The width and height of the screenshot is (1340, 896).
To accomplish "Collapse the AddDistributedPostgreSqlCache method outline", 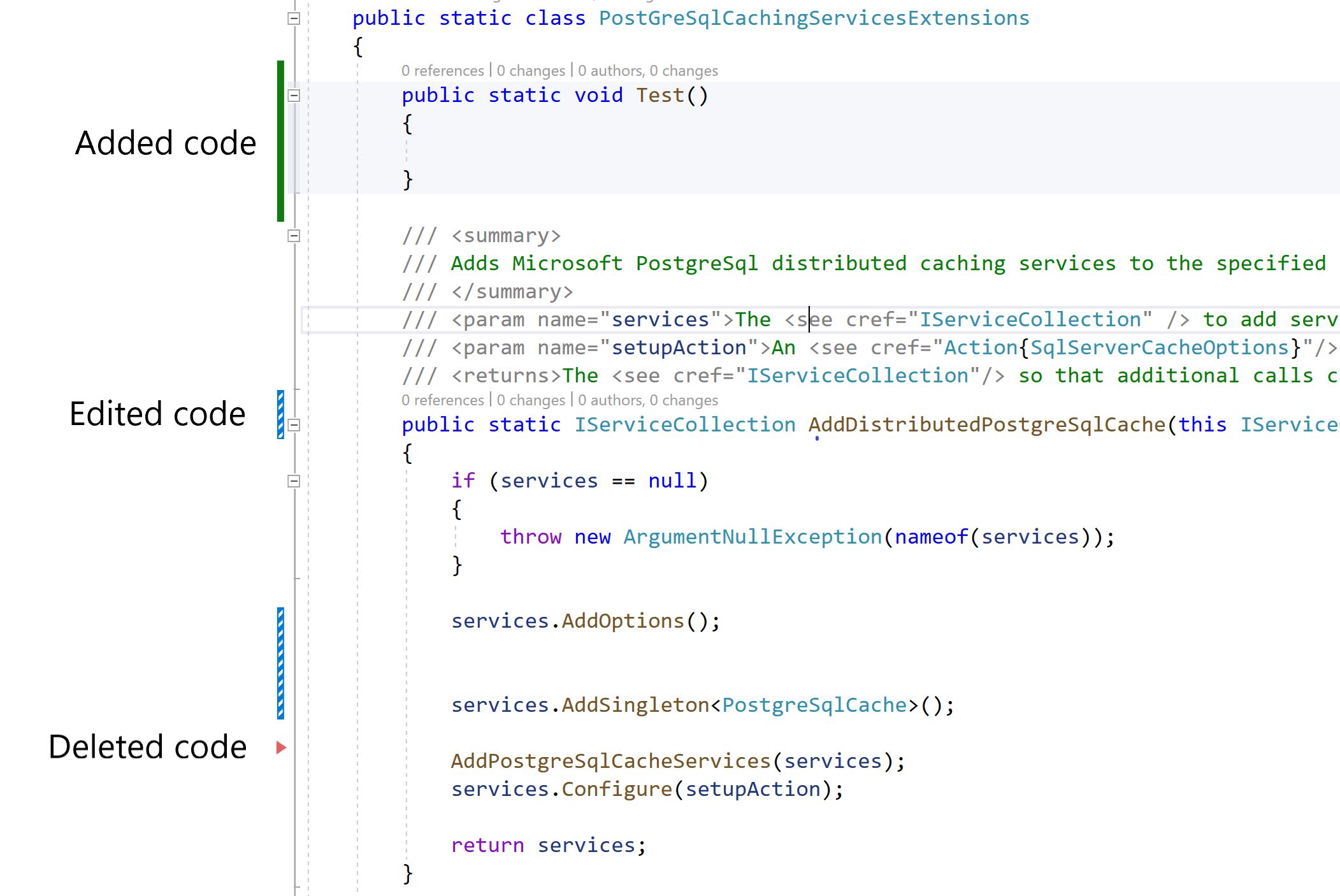I will pyautogui.click(x=294, y=425).
